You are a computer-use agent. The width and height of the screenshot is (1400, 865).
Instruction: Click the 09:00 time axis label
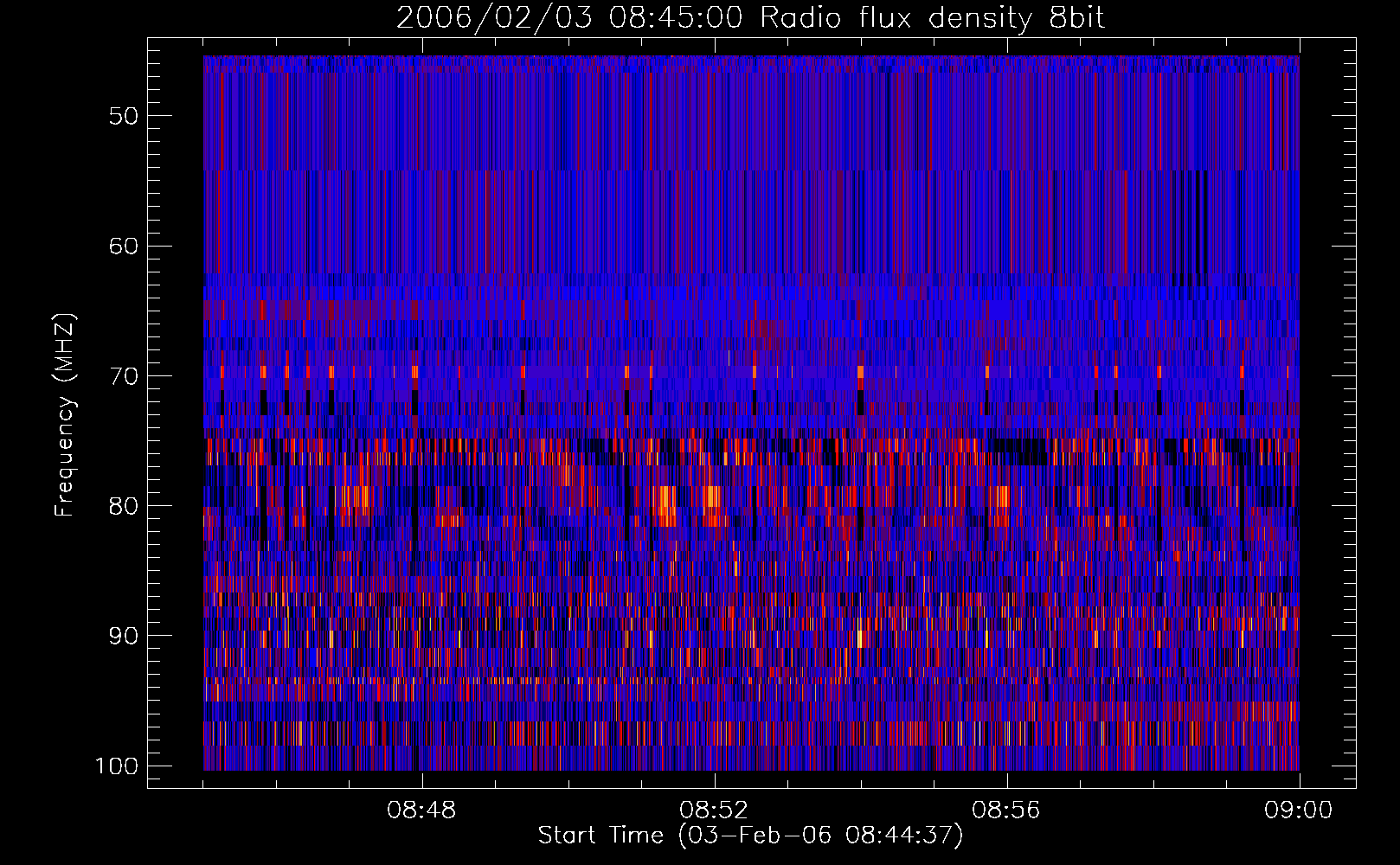(1299, 811)
